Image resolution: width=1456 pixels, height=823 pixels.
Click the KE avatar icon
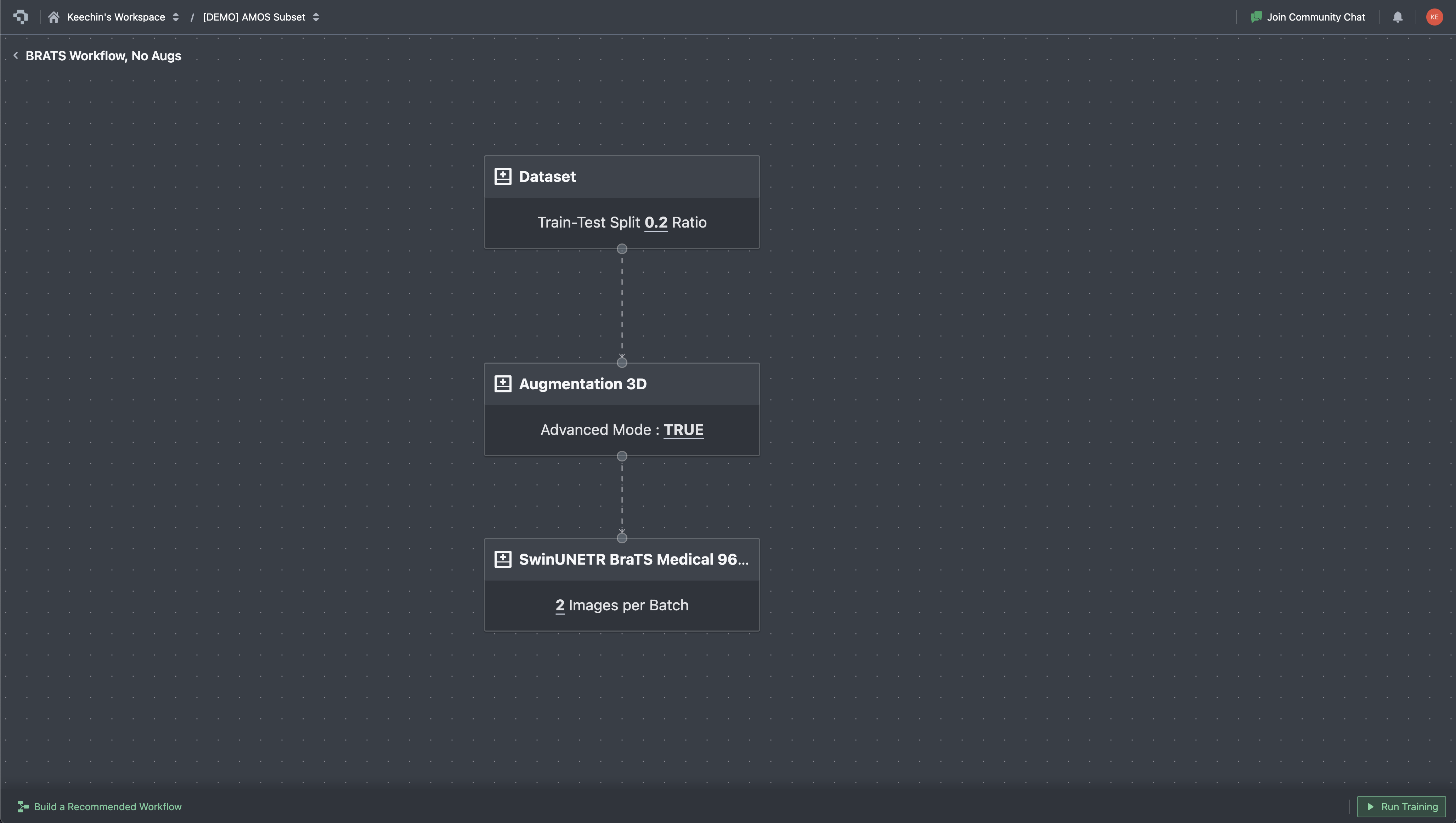coord(1434,17)
